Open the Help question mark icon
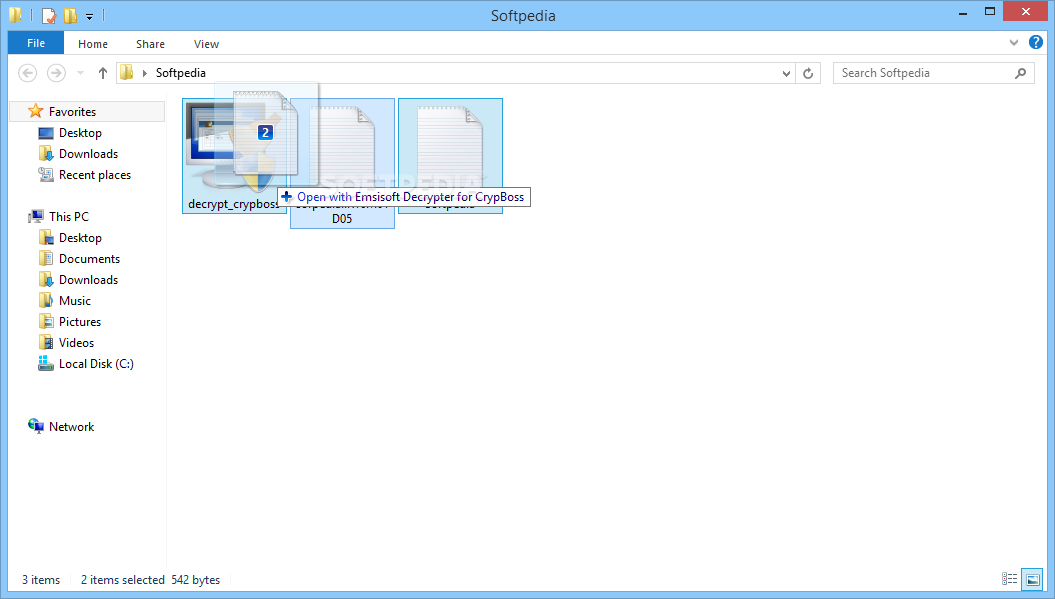The width and height of the screenshot is (1055, 599). pyautogui.click(x=1035, y=42)
